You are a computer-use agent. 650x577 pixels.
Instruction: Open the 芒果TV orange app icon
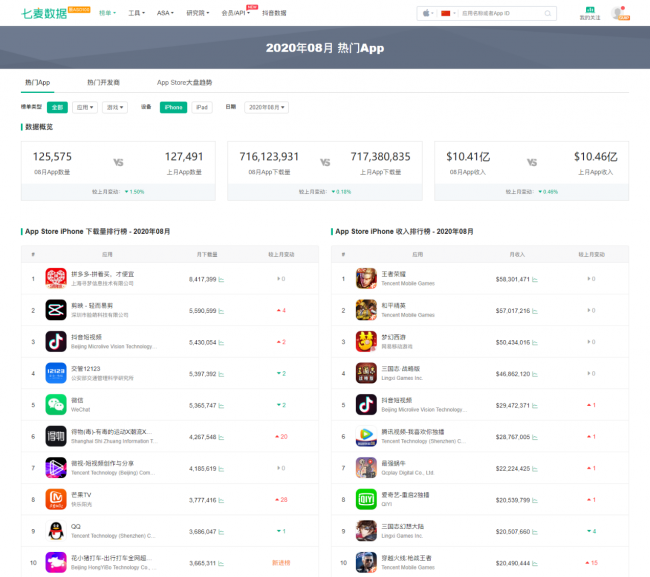pyautogui.click(x=56, y=499)
